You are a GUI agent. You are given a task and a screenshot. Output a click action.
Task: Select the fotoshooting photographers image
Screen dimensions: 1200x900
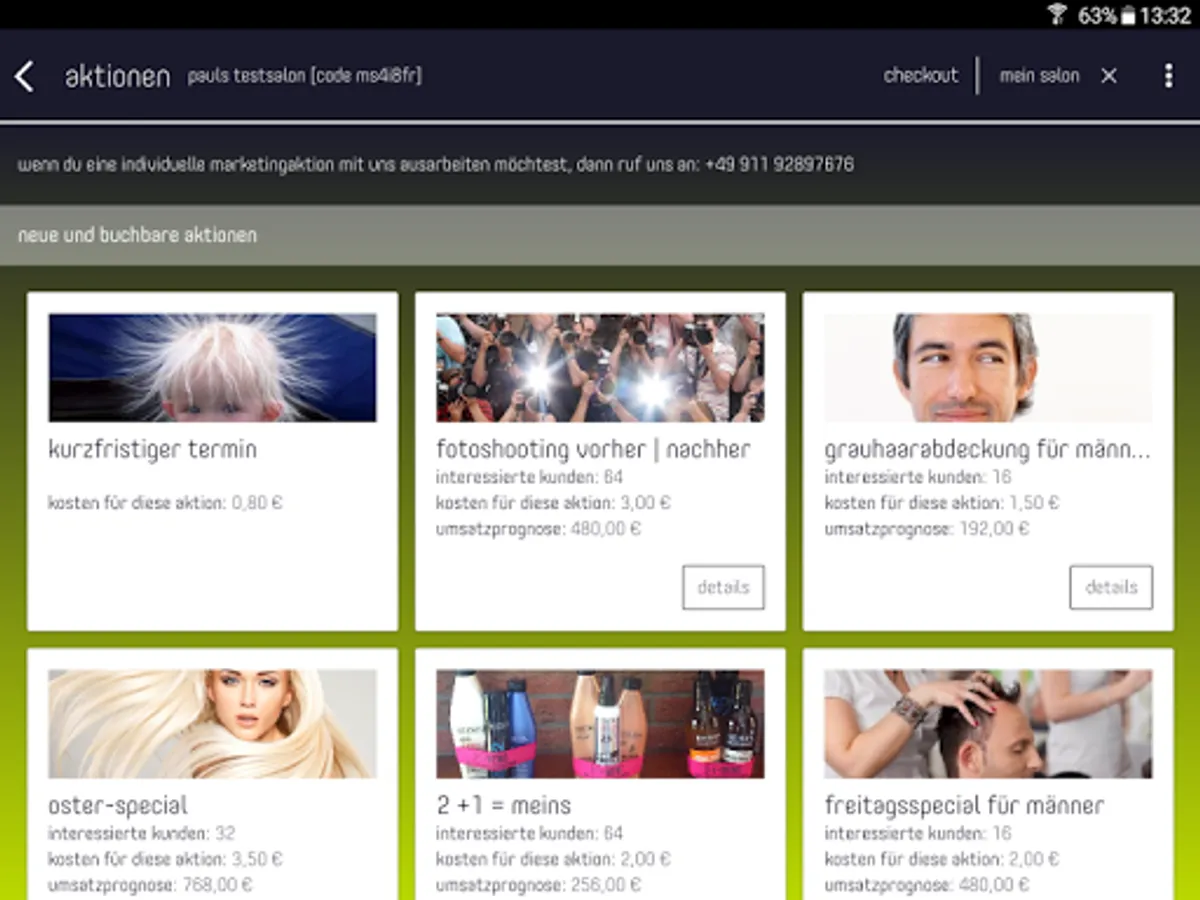[600, 367]
